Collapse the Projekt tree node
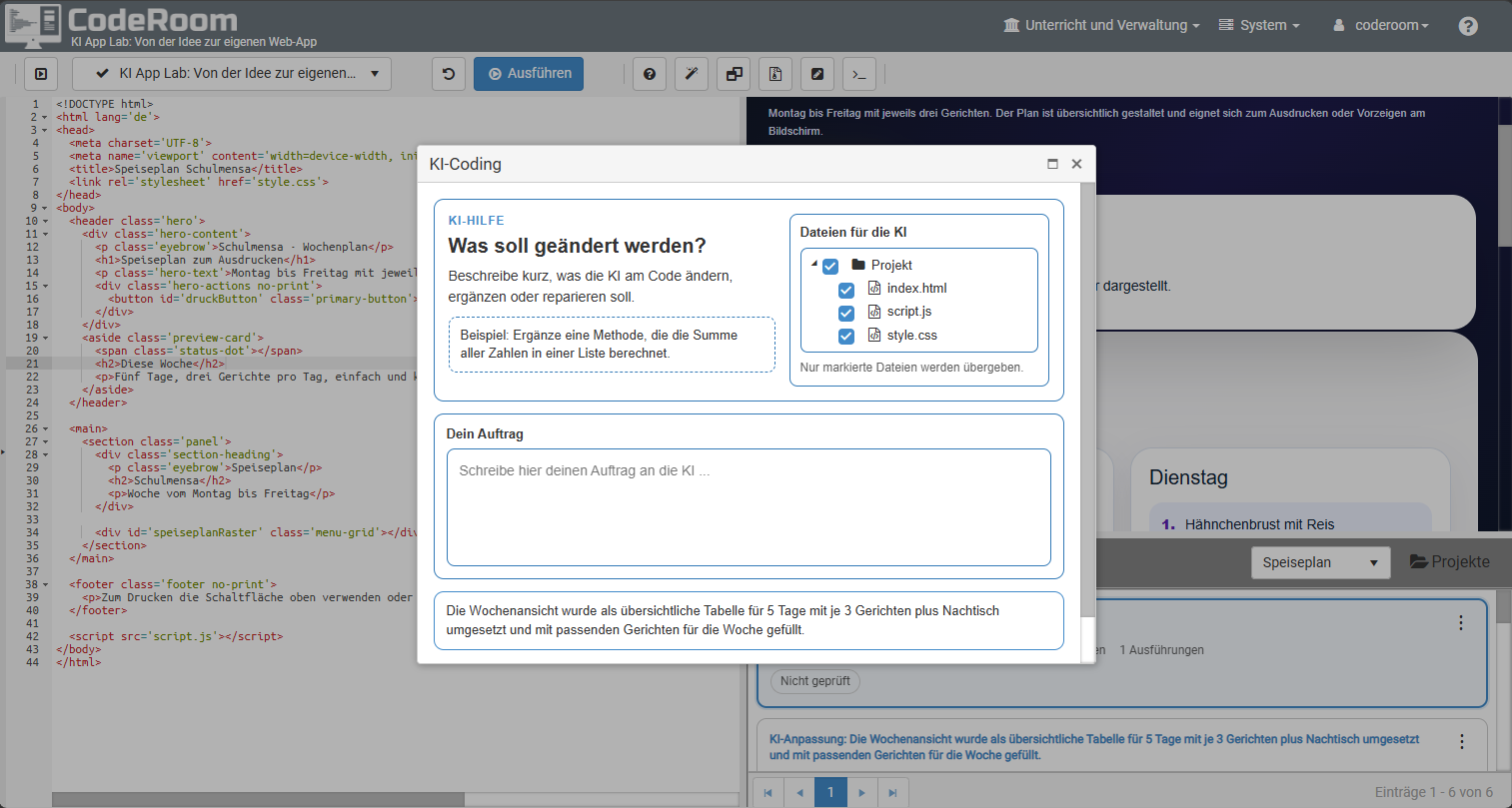The width and height of the screenshot is (1512, 808). coord(813,265)
